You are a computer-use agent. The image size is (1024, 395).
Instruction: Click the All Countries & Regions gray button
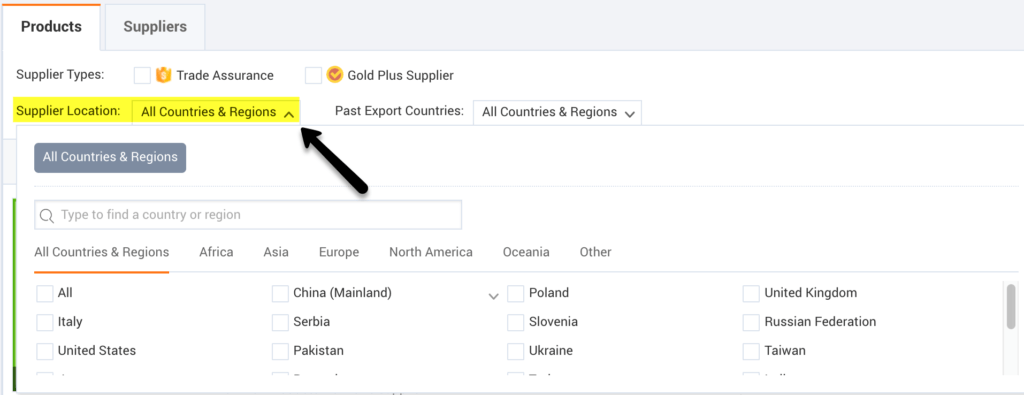pyautogui.click(x=110, y=157)
